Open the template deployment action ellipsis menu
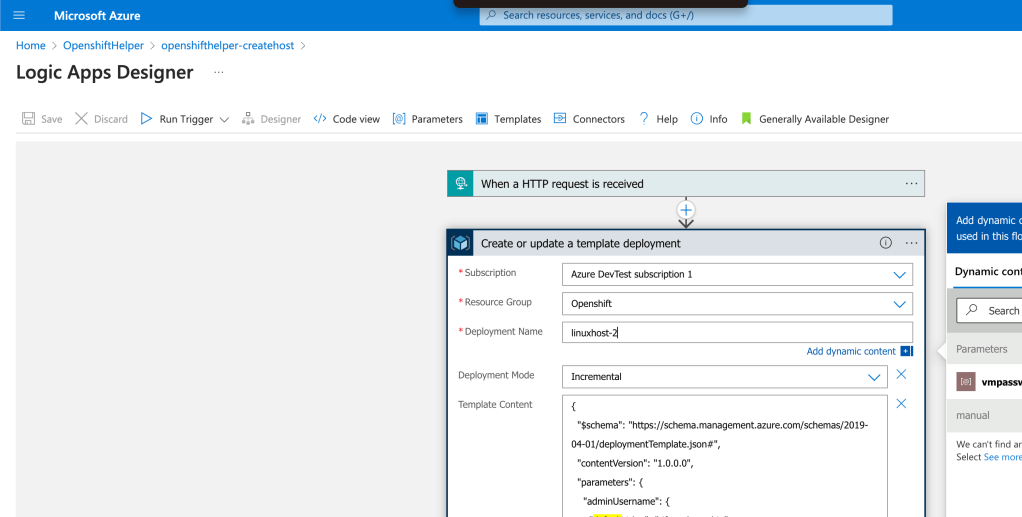Viewport: 1022px width, 517px height. tap(911, 243)
